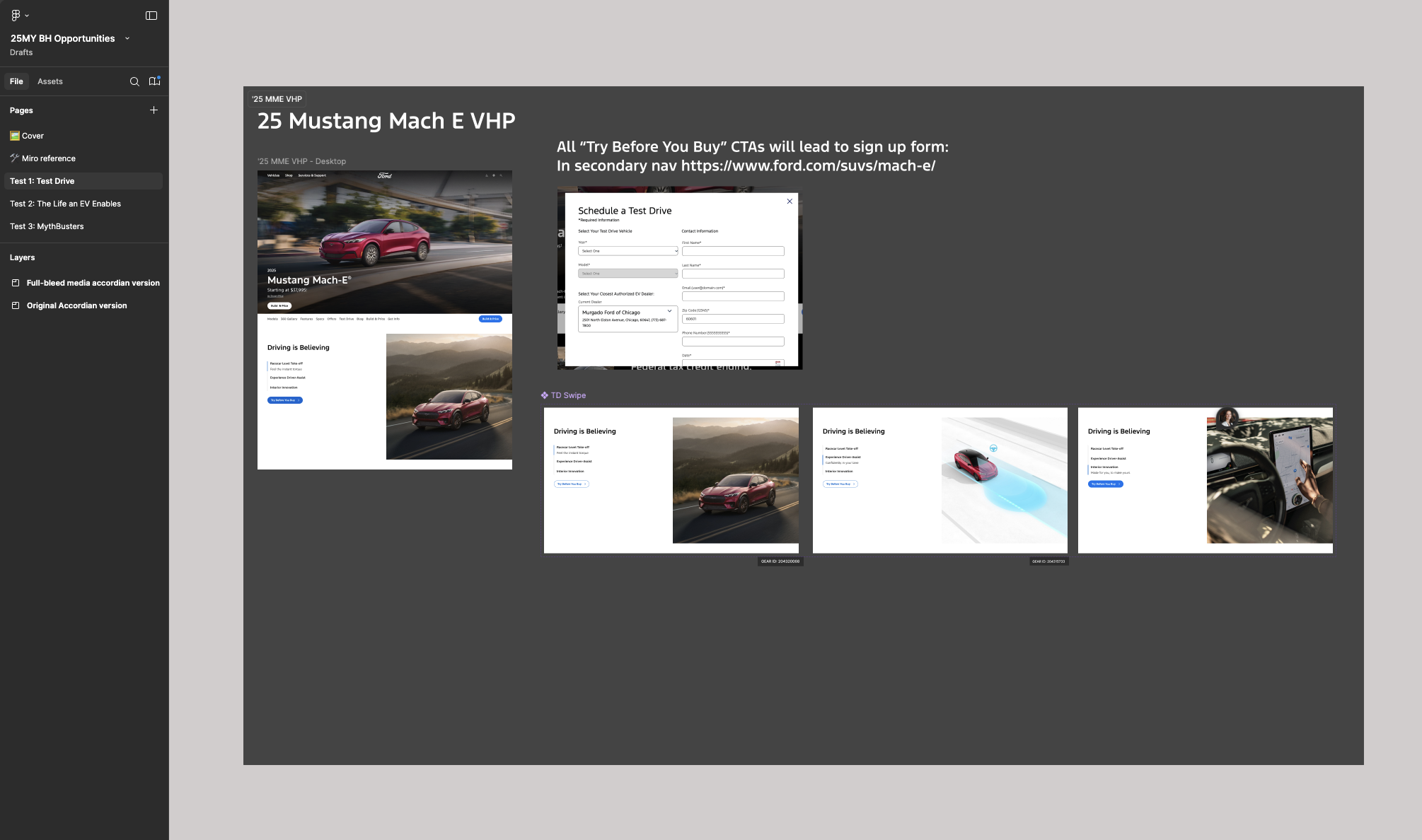
Task: Click the collaborator avatar above the third swipe frame
Action: click(x=1227, y=418)
